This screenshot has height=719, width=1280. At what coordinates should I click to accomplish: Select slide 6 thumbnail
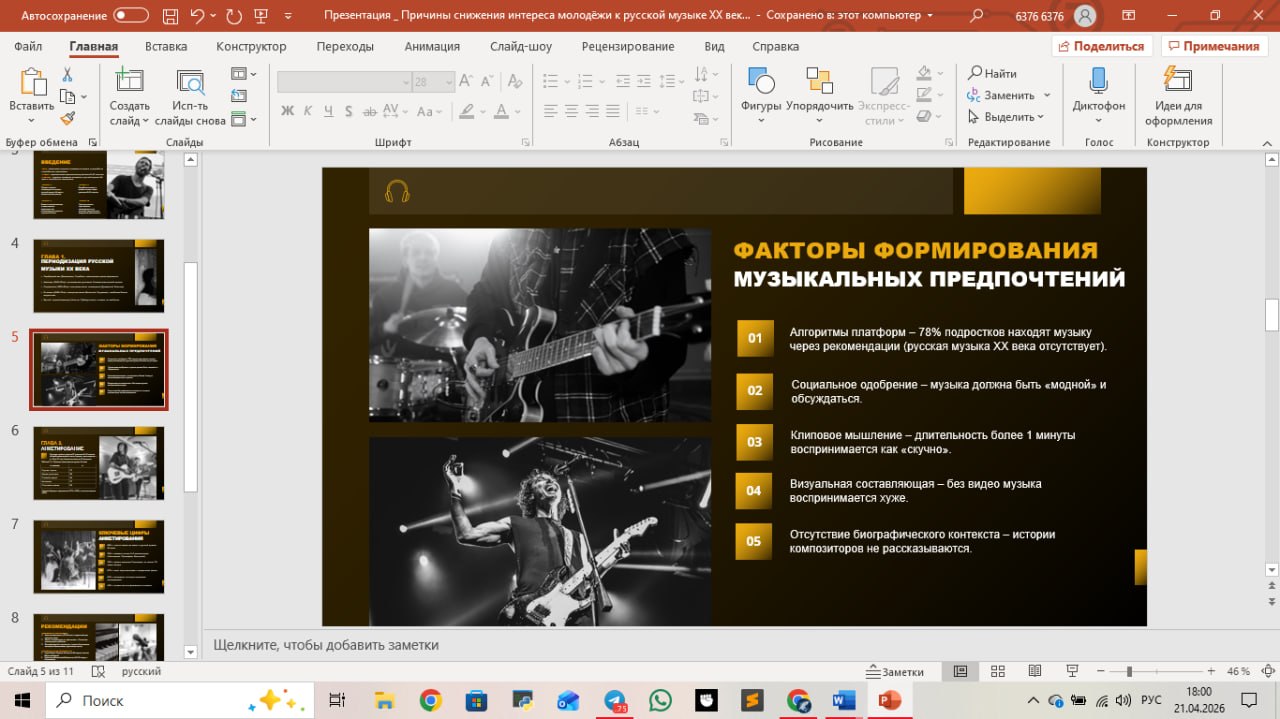(x=98, y=463)
